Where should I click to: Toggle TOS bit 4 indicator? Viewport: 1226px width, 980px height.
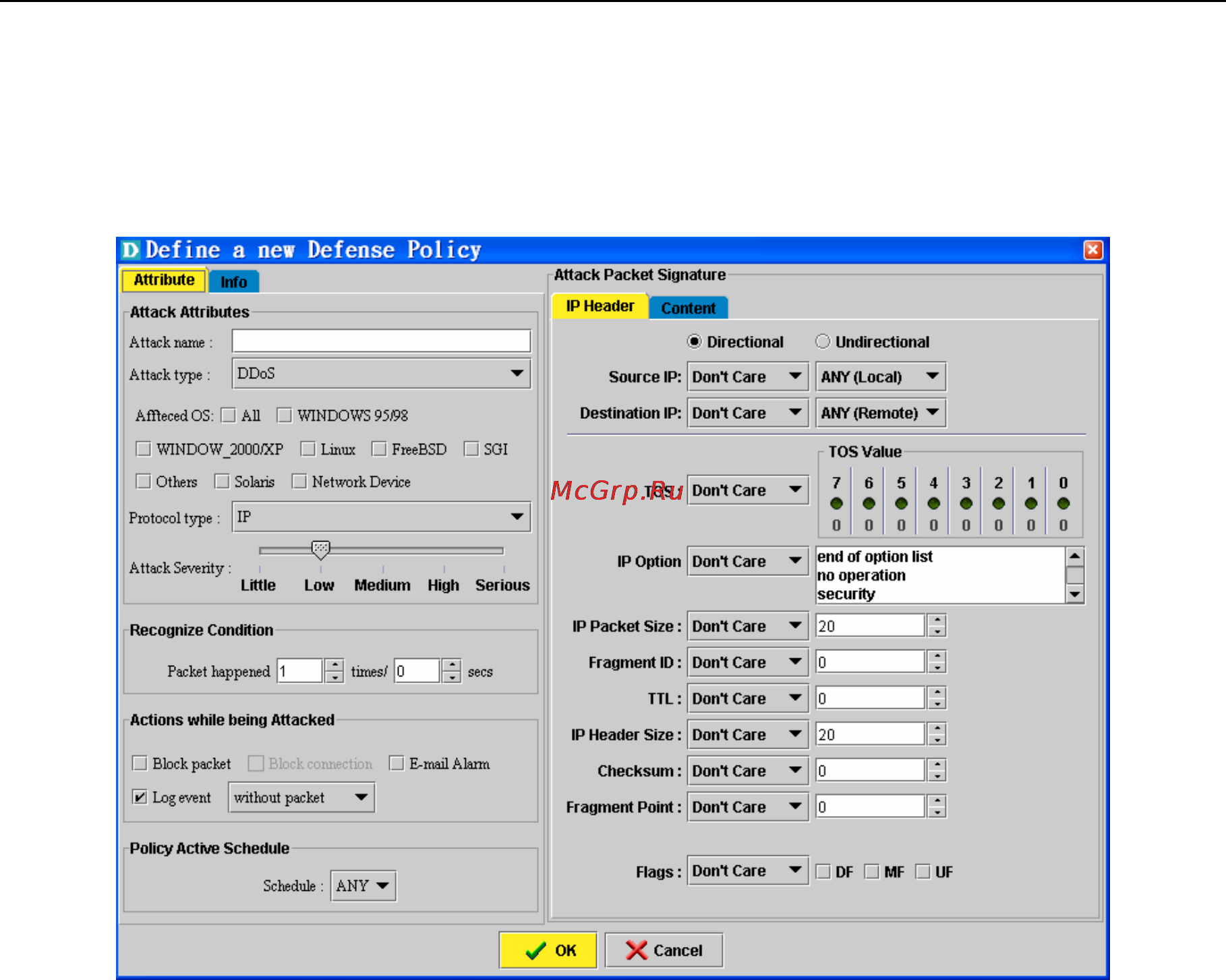933,503
